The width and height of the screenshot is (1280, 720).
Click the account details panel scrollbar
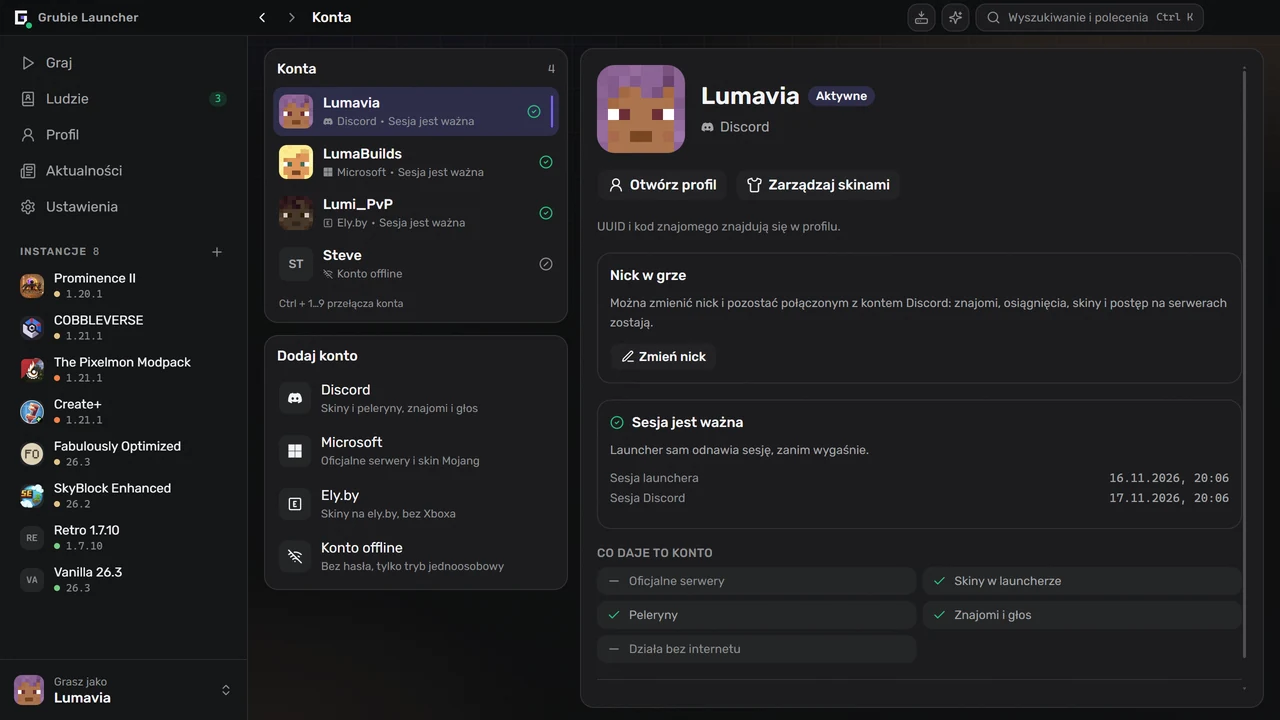point(1244,362)
